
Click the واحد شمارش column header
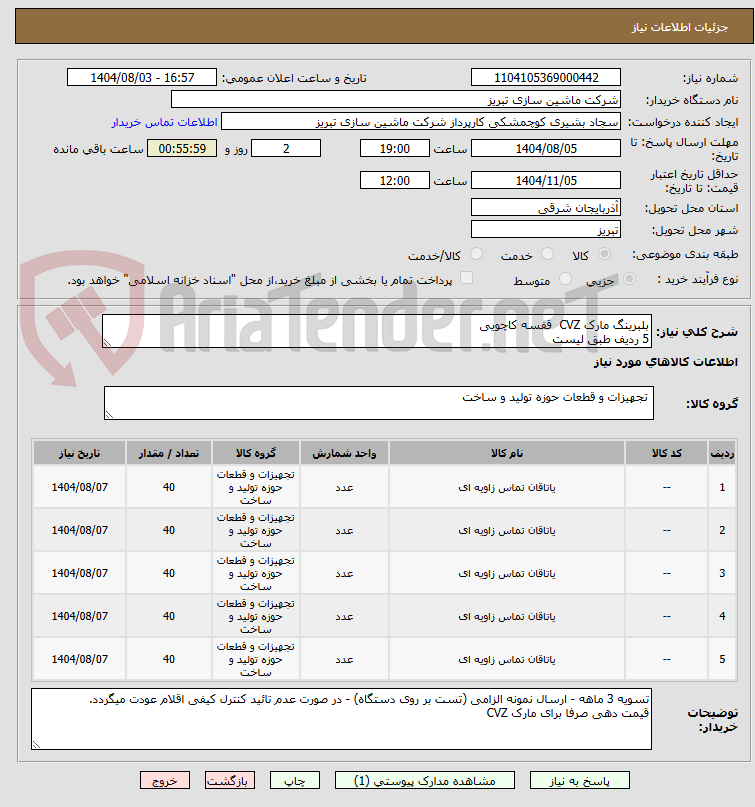coord(344,453)
